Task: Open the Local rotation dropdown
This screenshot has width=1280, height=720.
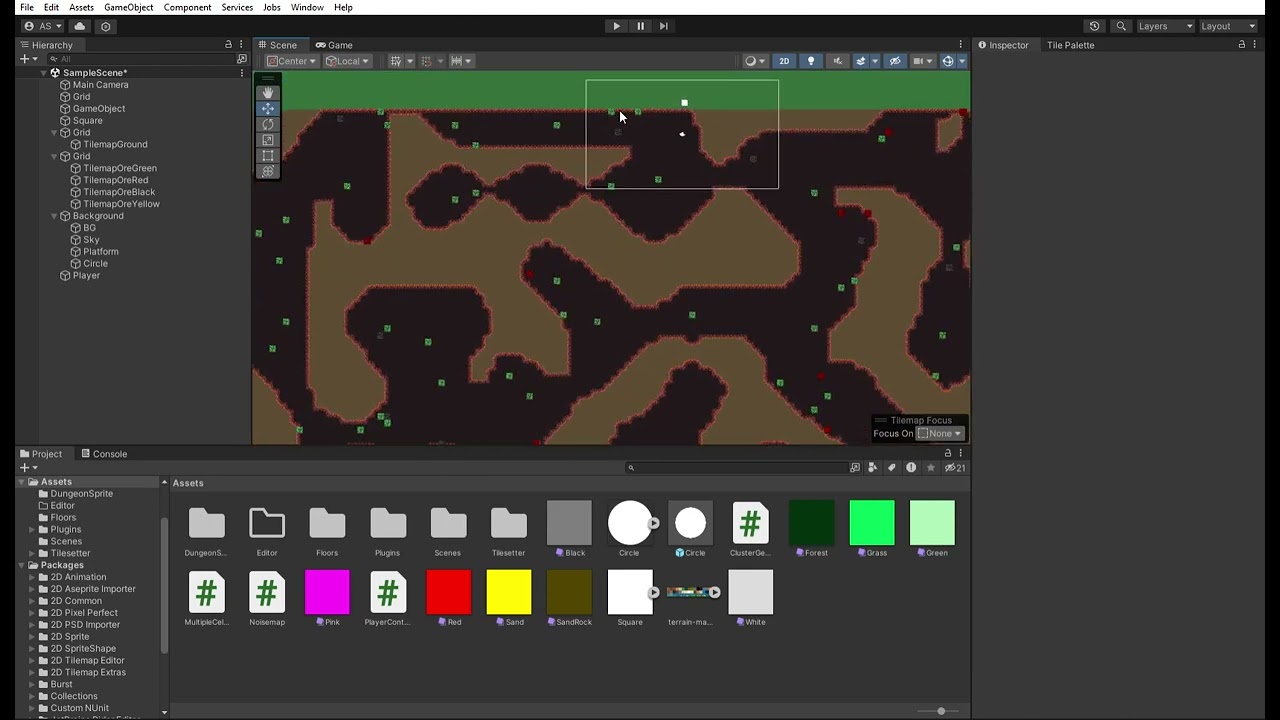Action: pos(347,61)
